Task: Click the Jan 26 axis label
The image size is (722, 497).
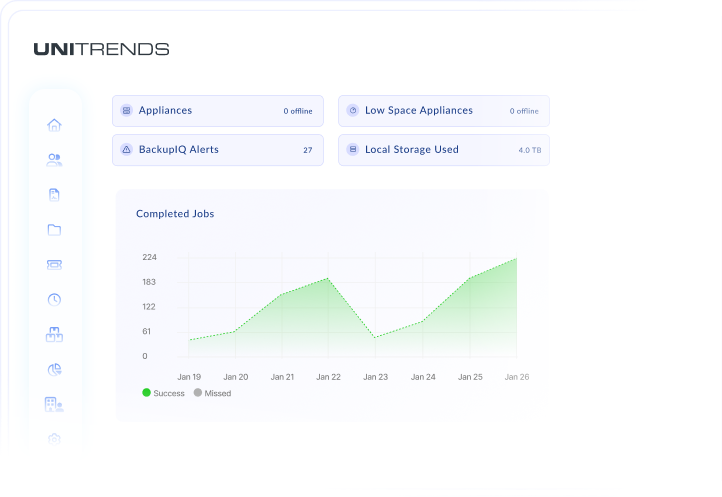Action: tap(517, 377)
